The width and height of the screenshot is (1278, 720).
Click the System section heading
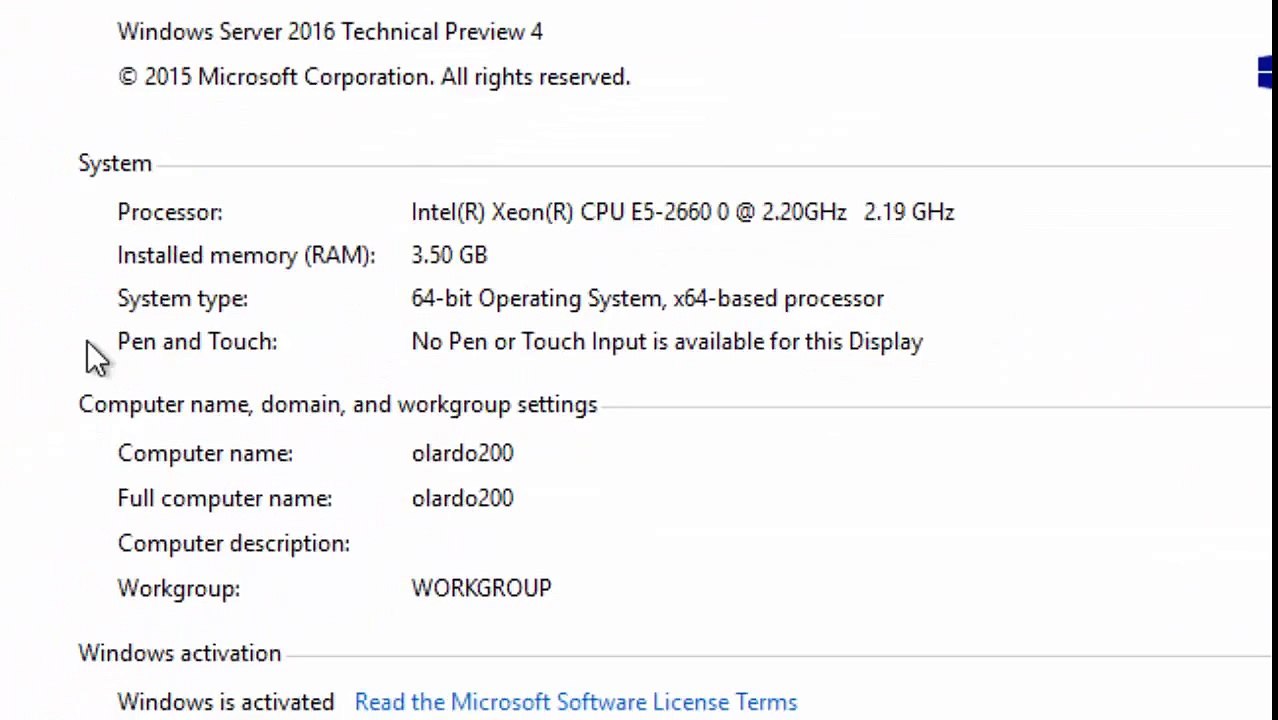click(x=115, y=163)
